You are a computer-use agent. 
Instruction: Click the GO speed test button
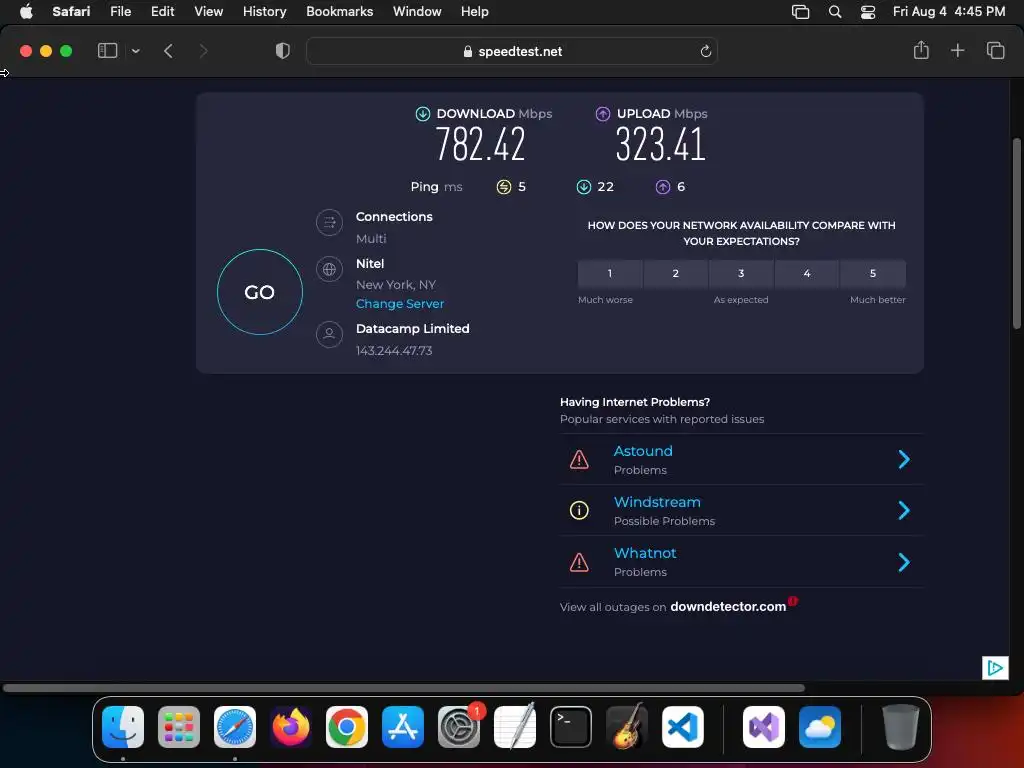click(260, 292)
